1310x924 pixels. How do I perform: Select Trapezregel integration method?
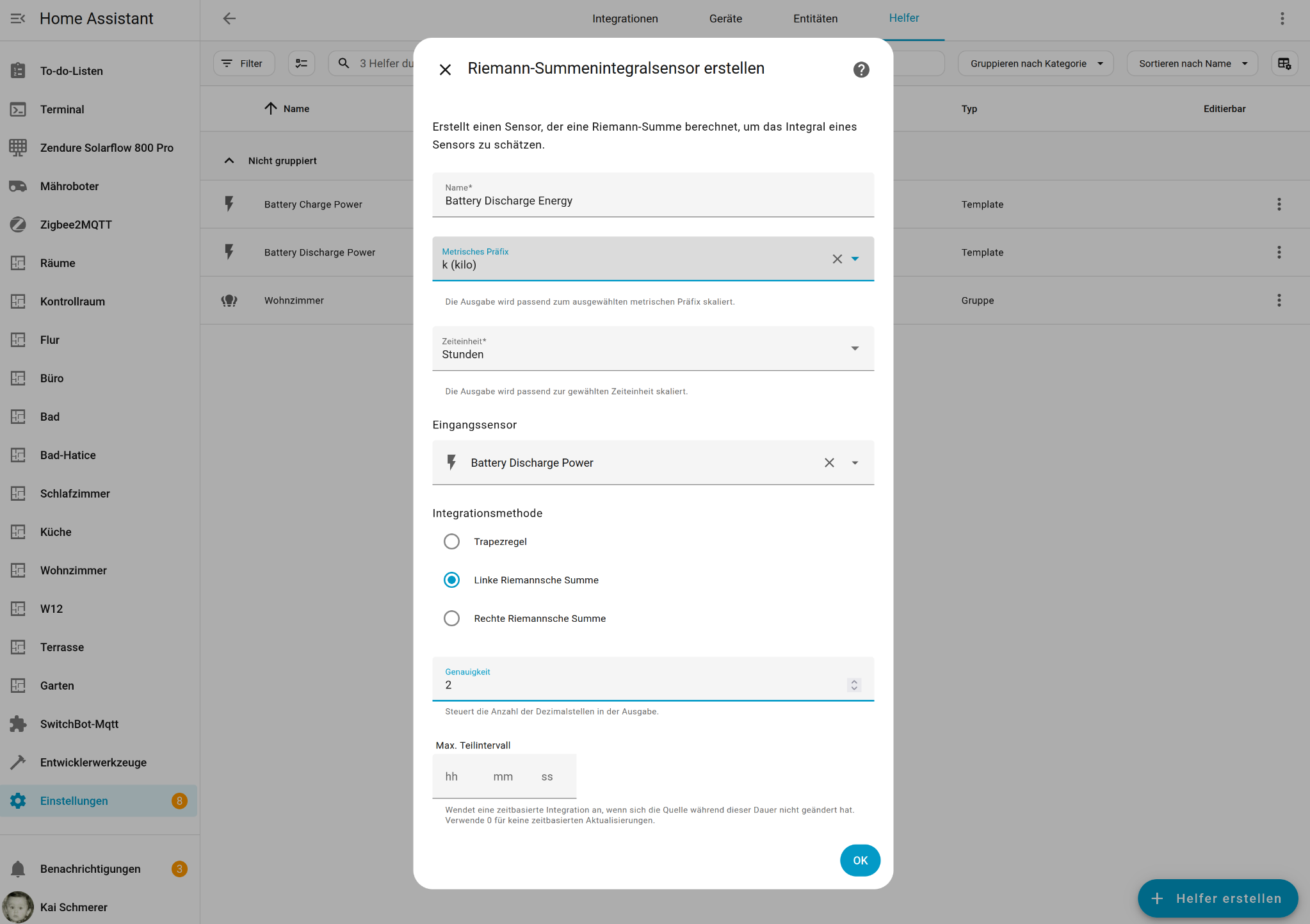(x=451, y=542)
